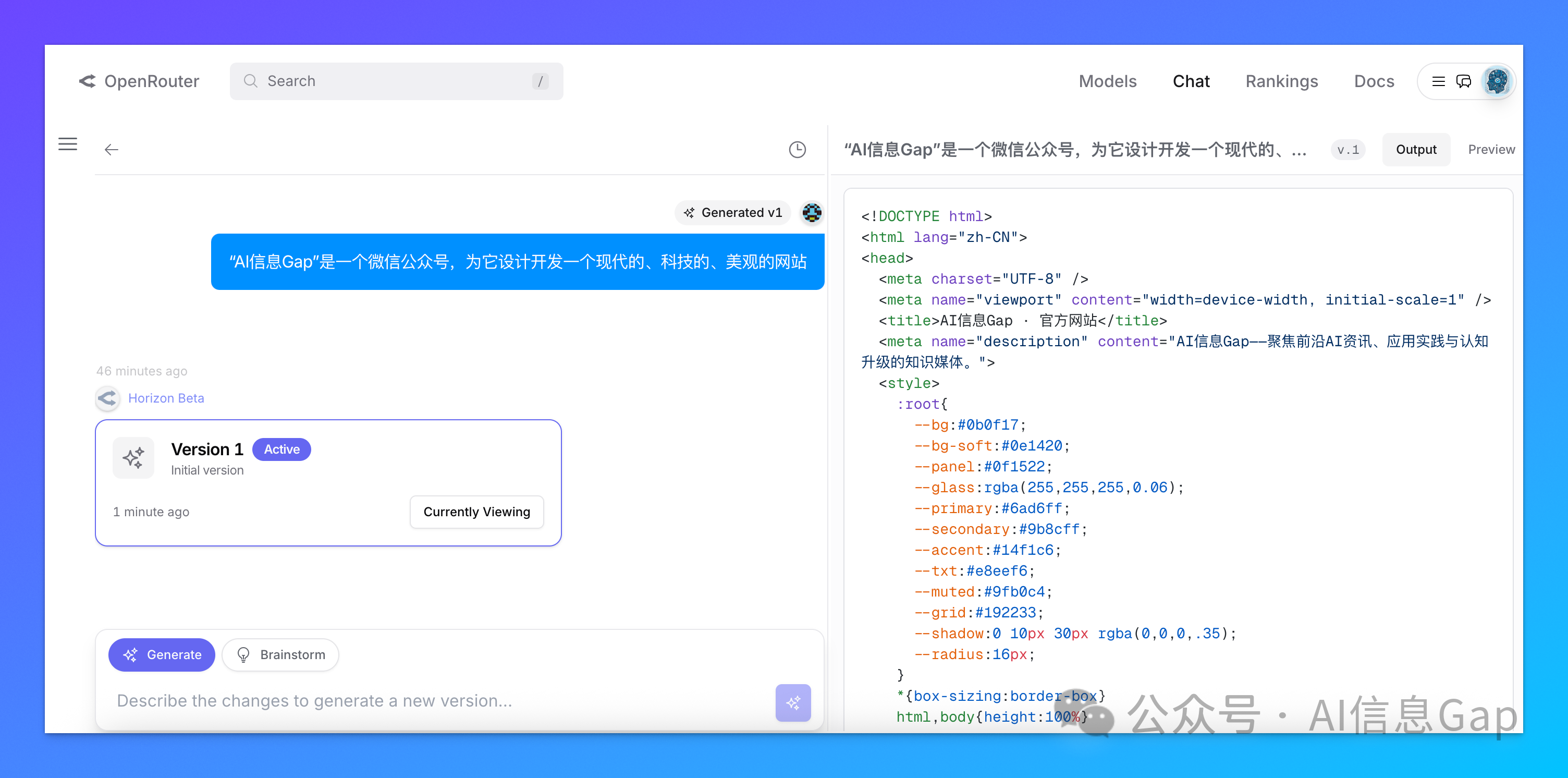Image resolution: width=1568 pixels, height=778 pixels.
Task: Click the '--primary:#6ad6ff' code line
Action: point(992,508)
